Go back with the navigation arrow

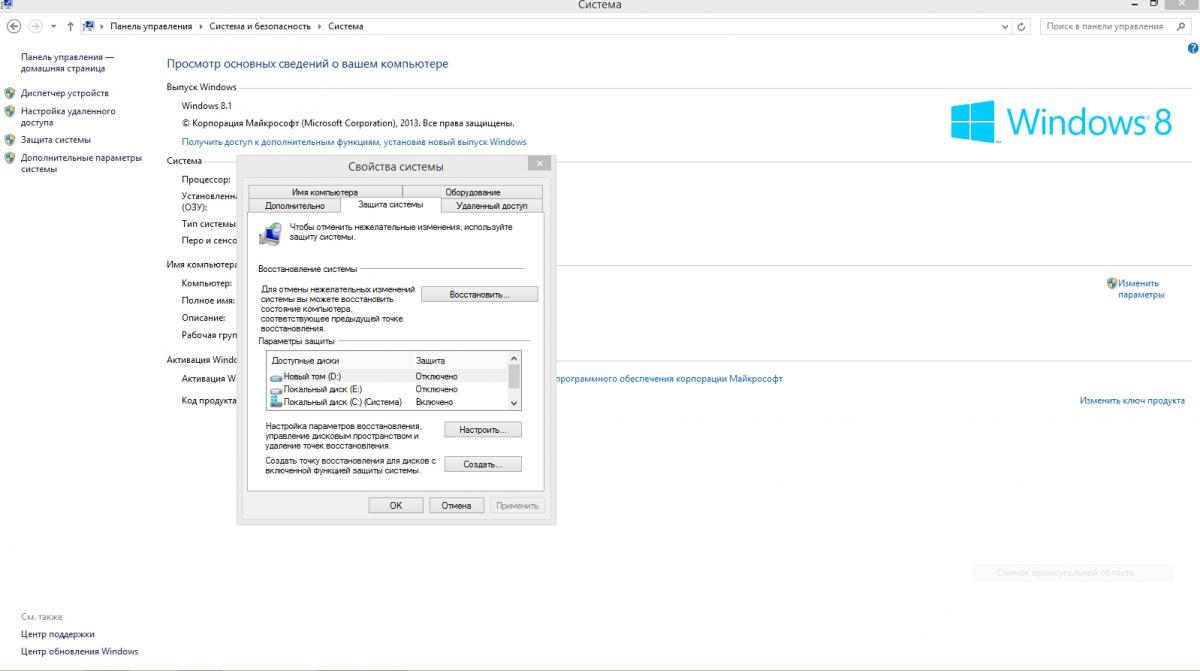[x=14, y=26]
